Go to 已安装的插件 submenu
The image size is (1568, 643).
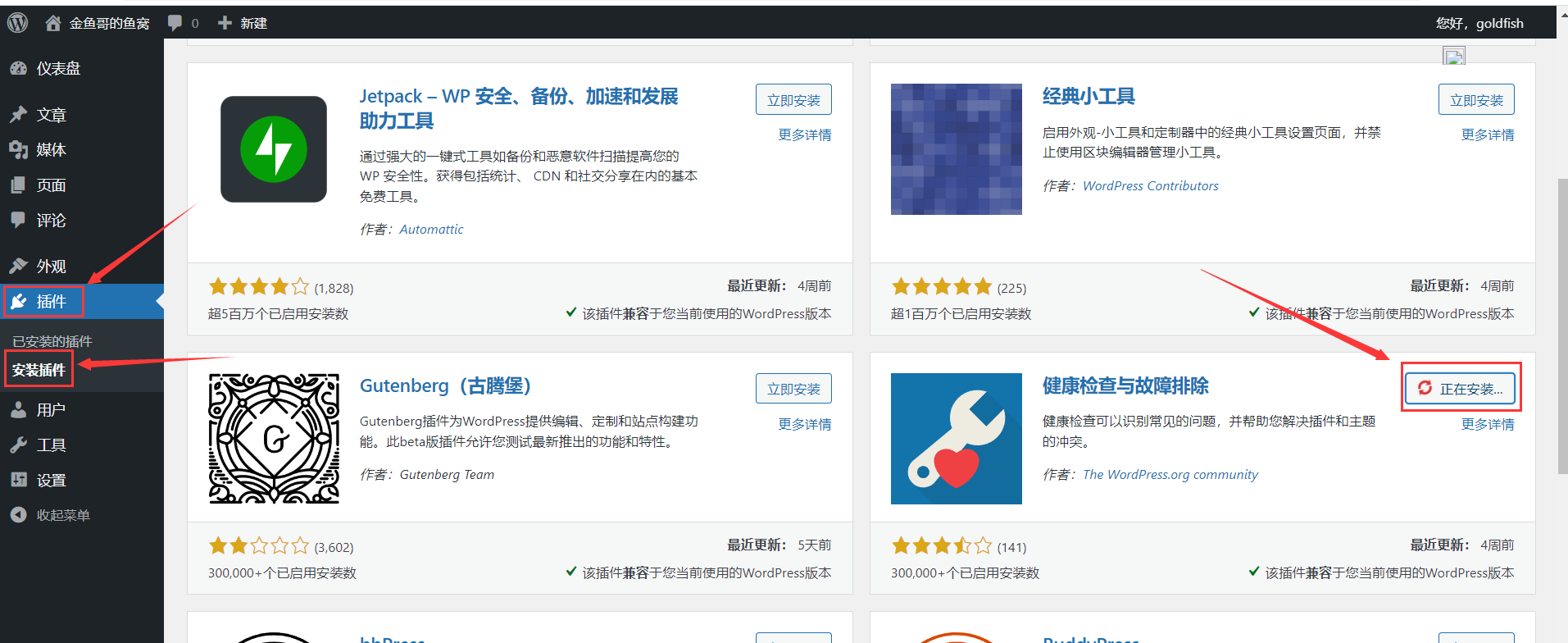[52, 341]
